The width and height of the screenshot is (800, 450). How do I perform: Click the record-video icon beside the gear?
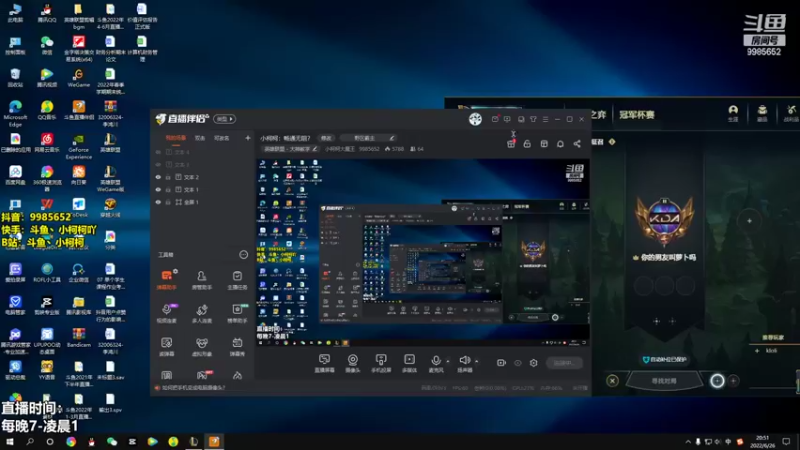click(x=501, y=363)
